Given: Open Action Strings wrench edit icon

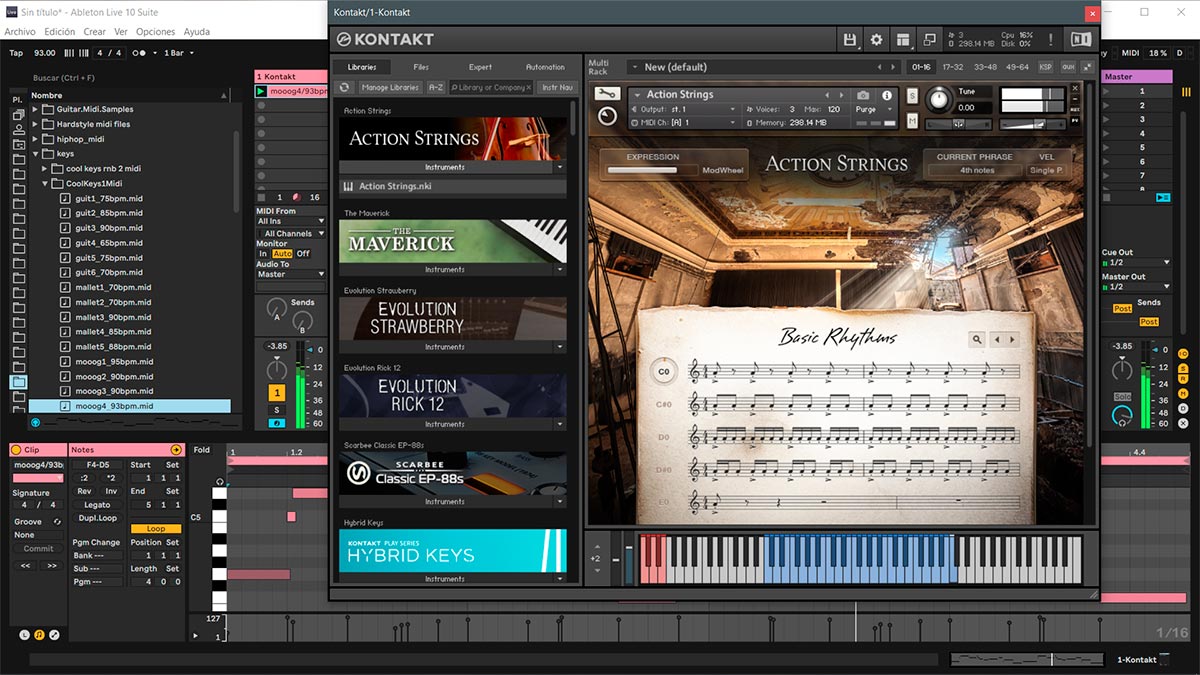Looking at the screenshot, I should pos(607,93).
